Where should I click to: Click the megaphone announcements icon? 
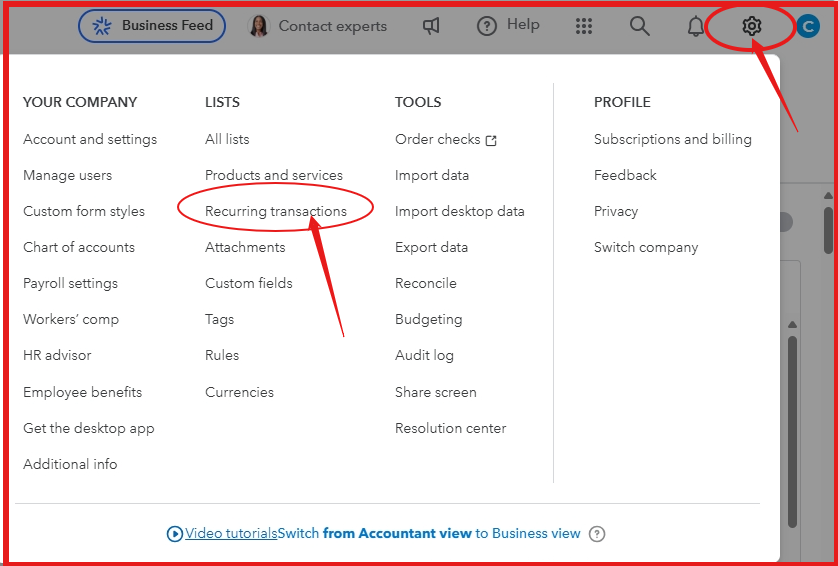[431, 26]
